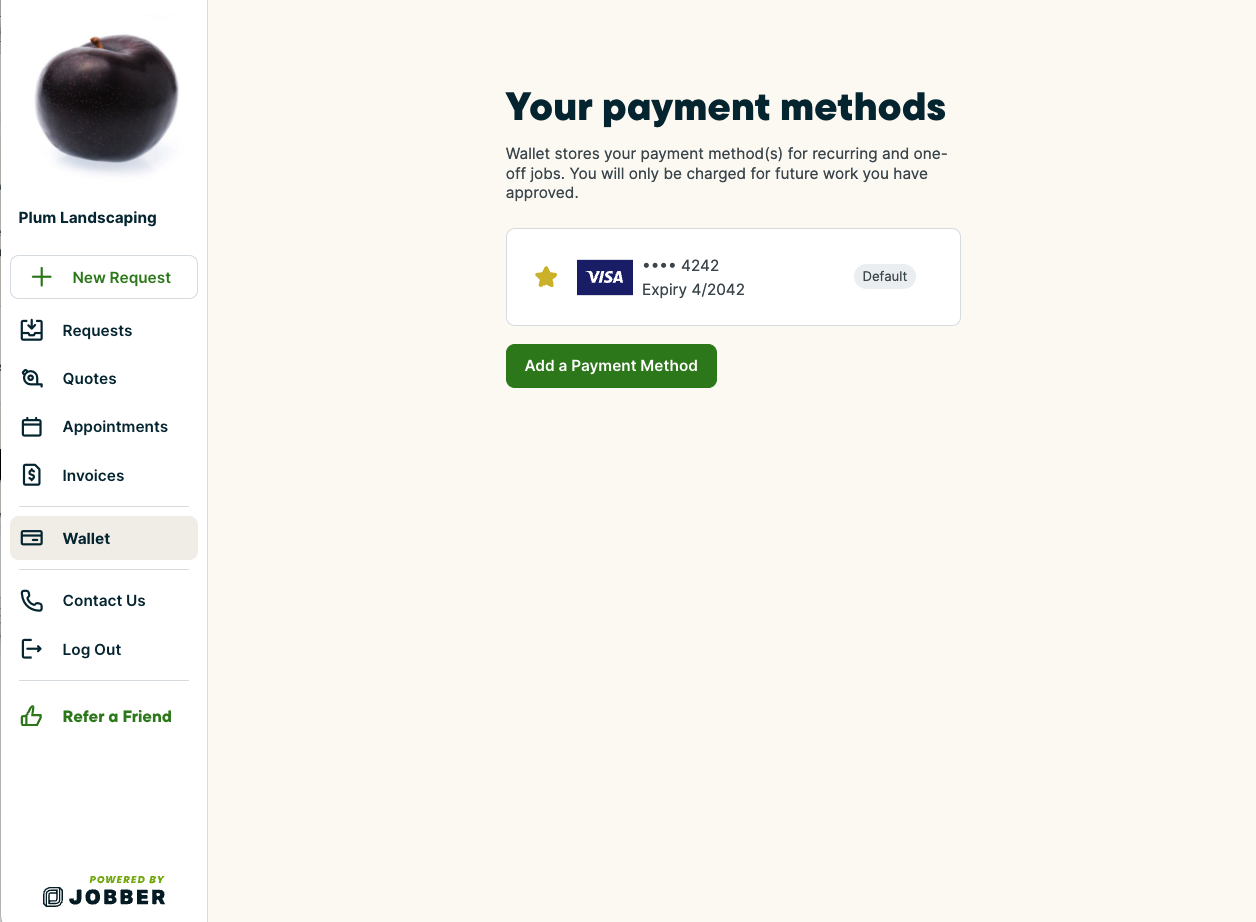Screen dimensions: 1256x922
Task: Click the plus icon beside New Request
Action: pyautogui.click(x=42, y=277)
